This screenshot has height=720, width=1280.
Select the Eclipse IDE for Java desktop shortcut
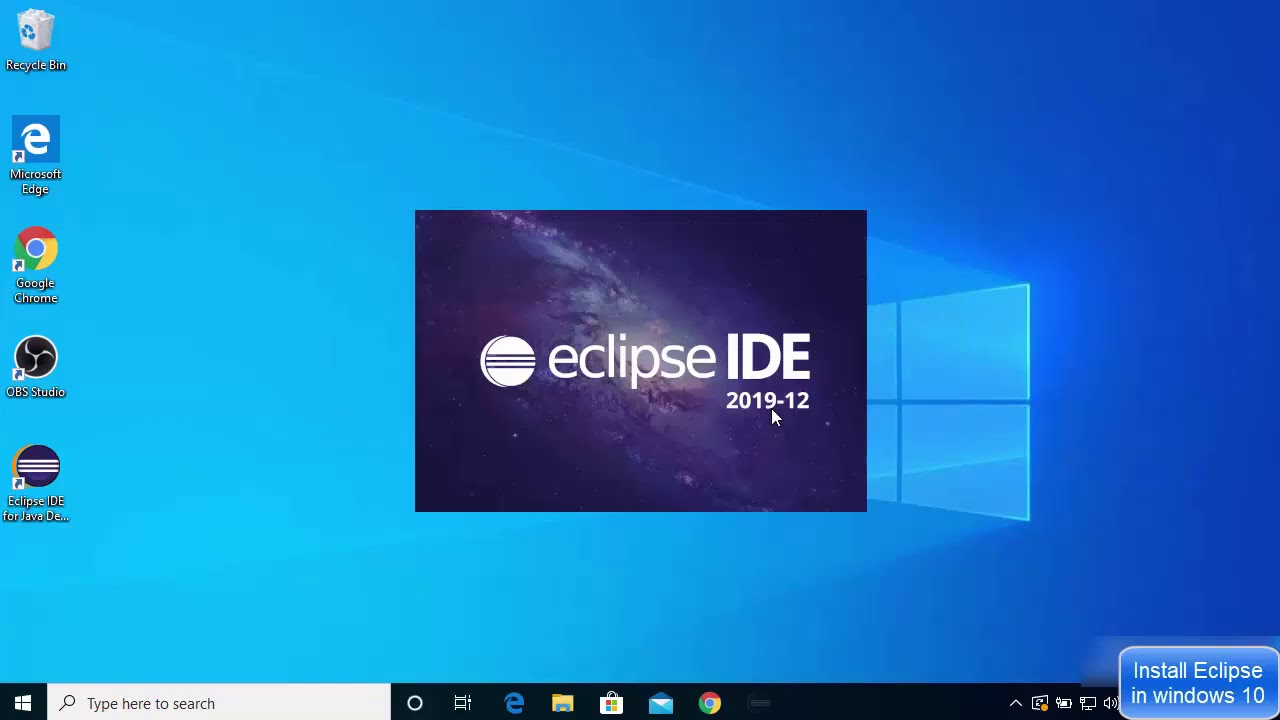coord(36,484)
